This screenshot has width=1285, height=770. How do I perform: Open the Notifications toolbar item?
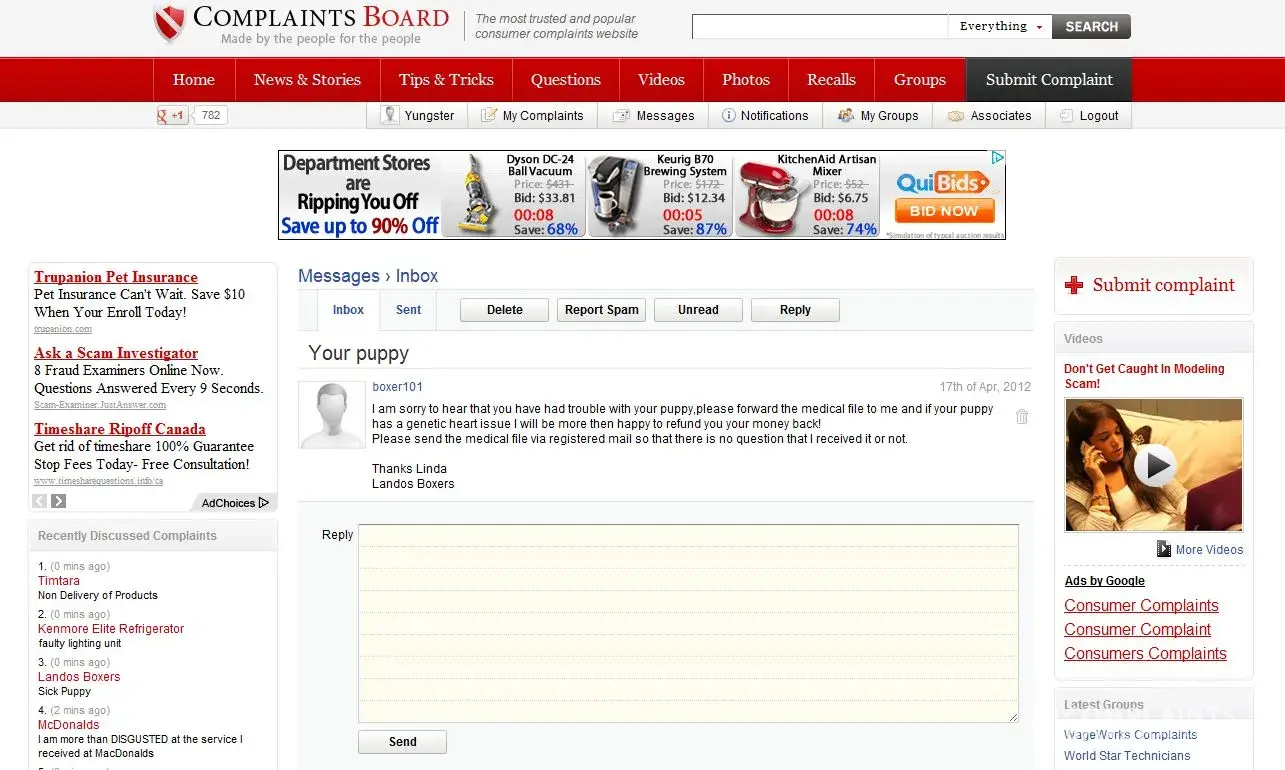[765, 116]
